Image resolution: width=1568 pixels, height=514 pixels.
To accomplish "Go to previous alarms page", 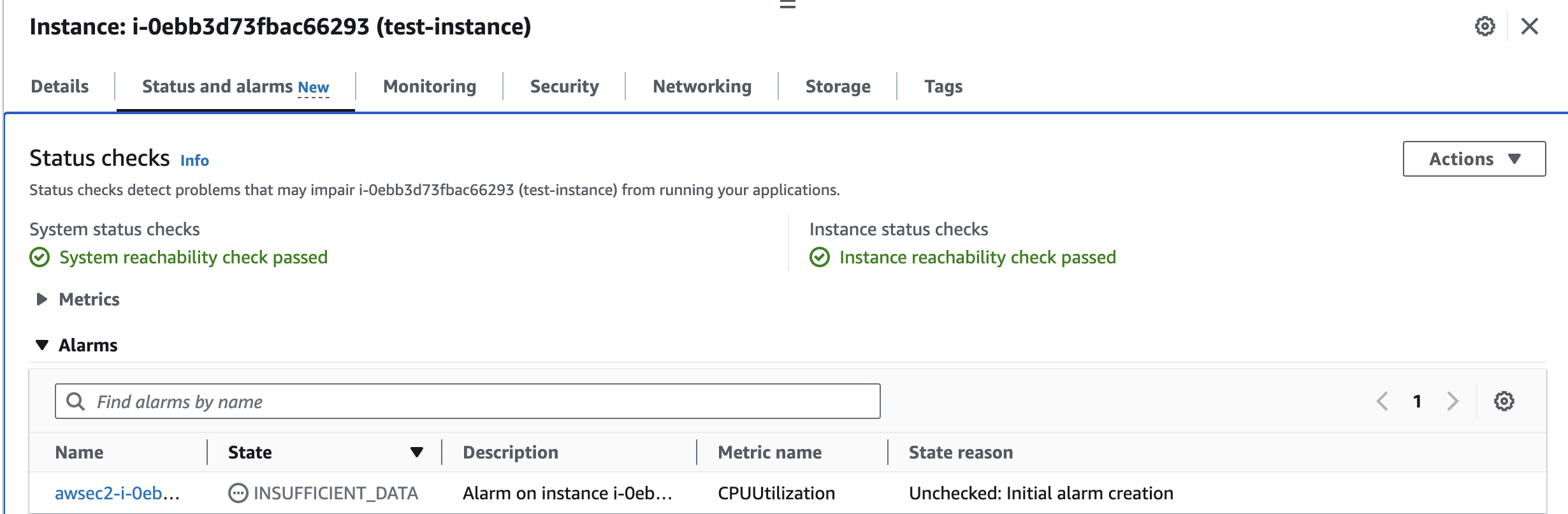I will pos(1382,401).
